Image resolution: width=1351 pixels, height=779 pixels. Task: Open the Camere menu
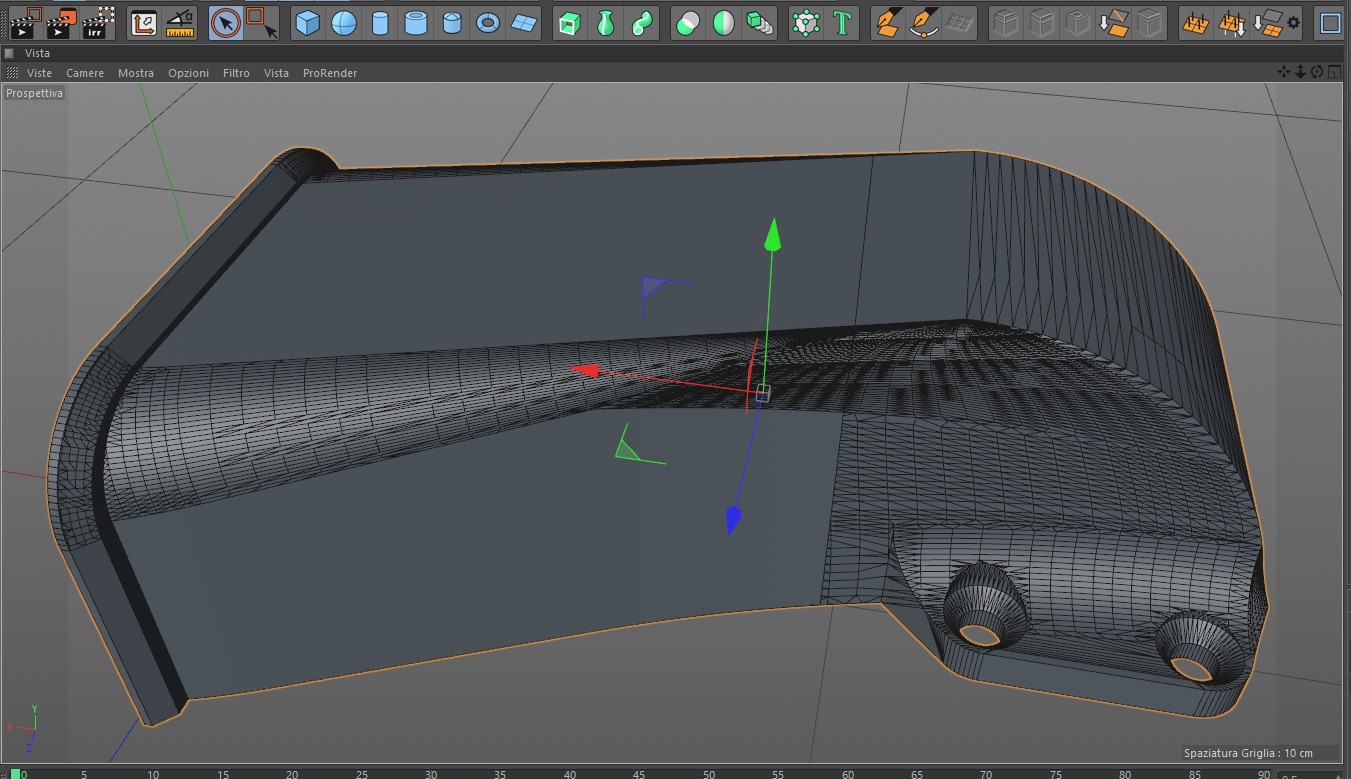tap(85, 73)
